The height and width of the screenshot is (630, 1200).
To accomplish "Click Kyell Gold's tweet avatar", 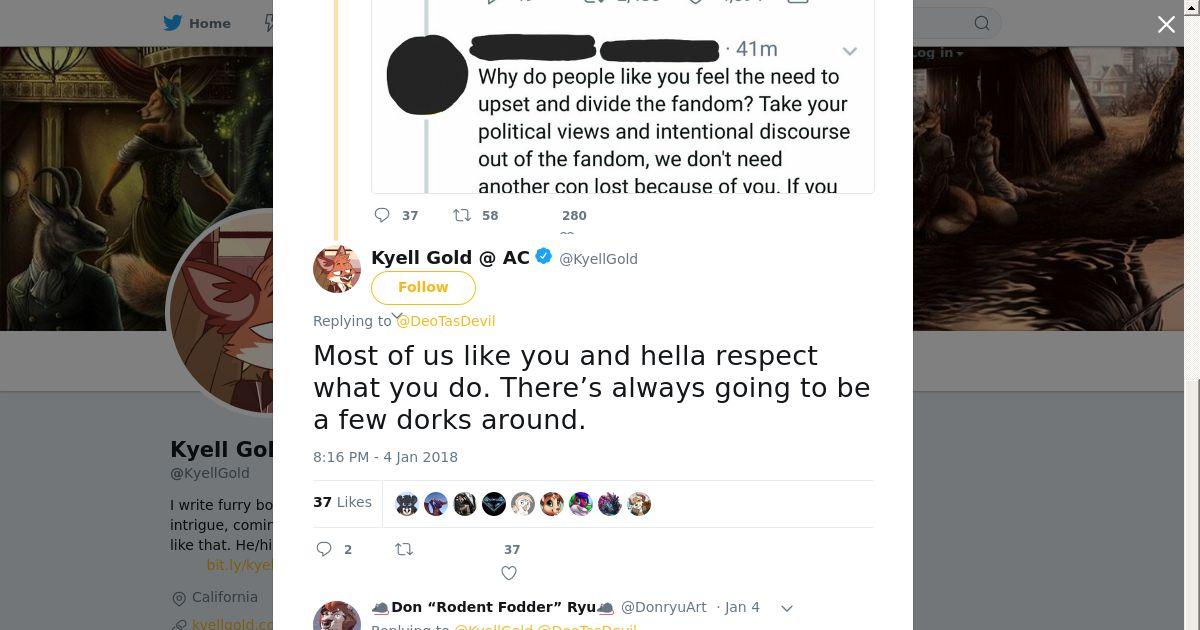I will [x=337, y=268].
